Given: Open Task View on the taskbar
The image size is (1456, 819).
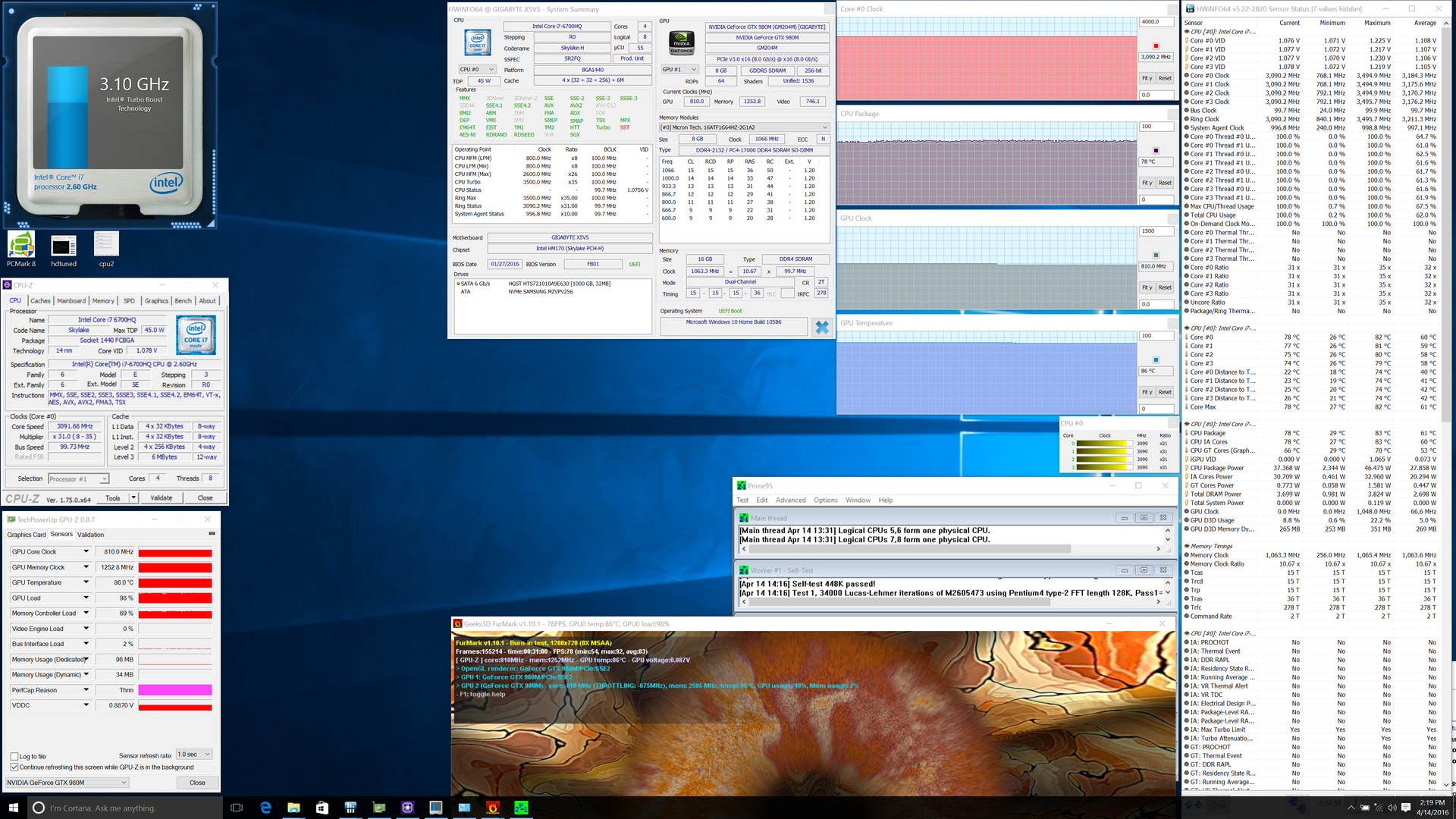Looking at the screenshot, I should 237,808.
